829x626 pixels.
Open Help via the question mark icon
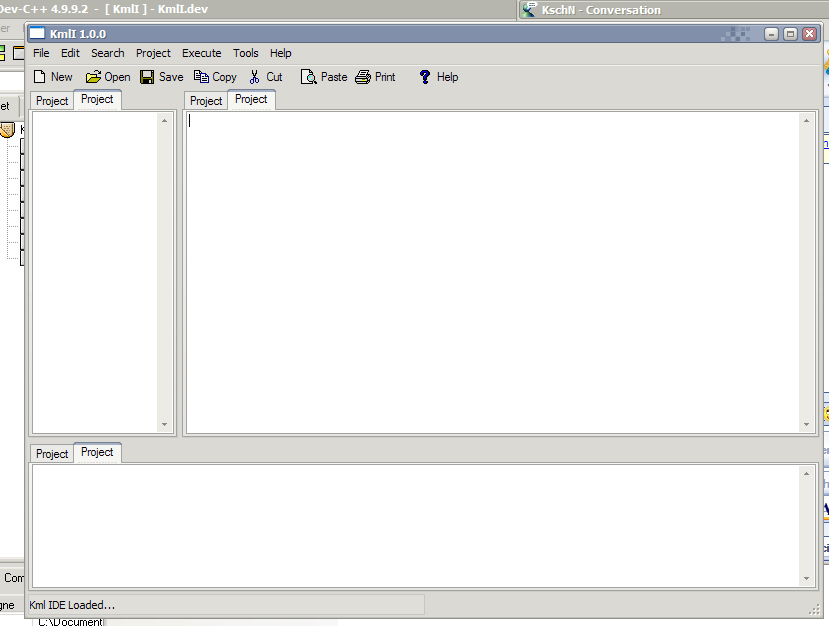(425, 77)
